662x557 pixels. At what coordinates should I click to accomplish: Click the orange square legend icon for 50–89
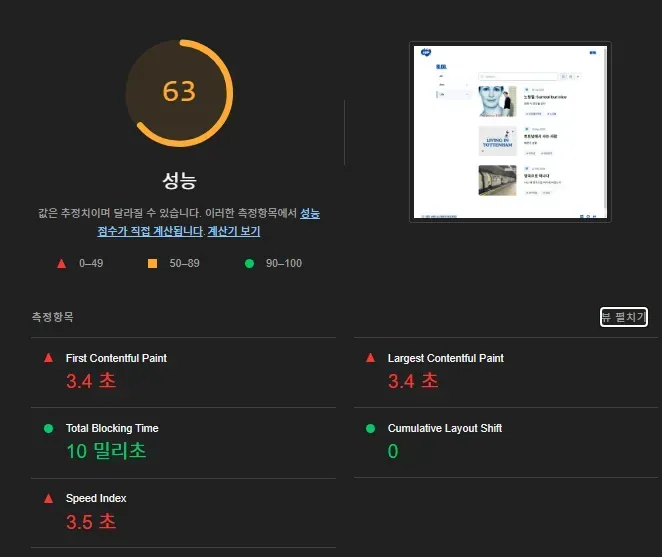click(152, 263)
